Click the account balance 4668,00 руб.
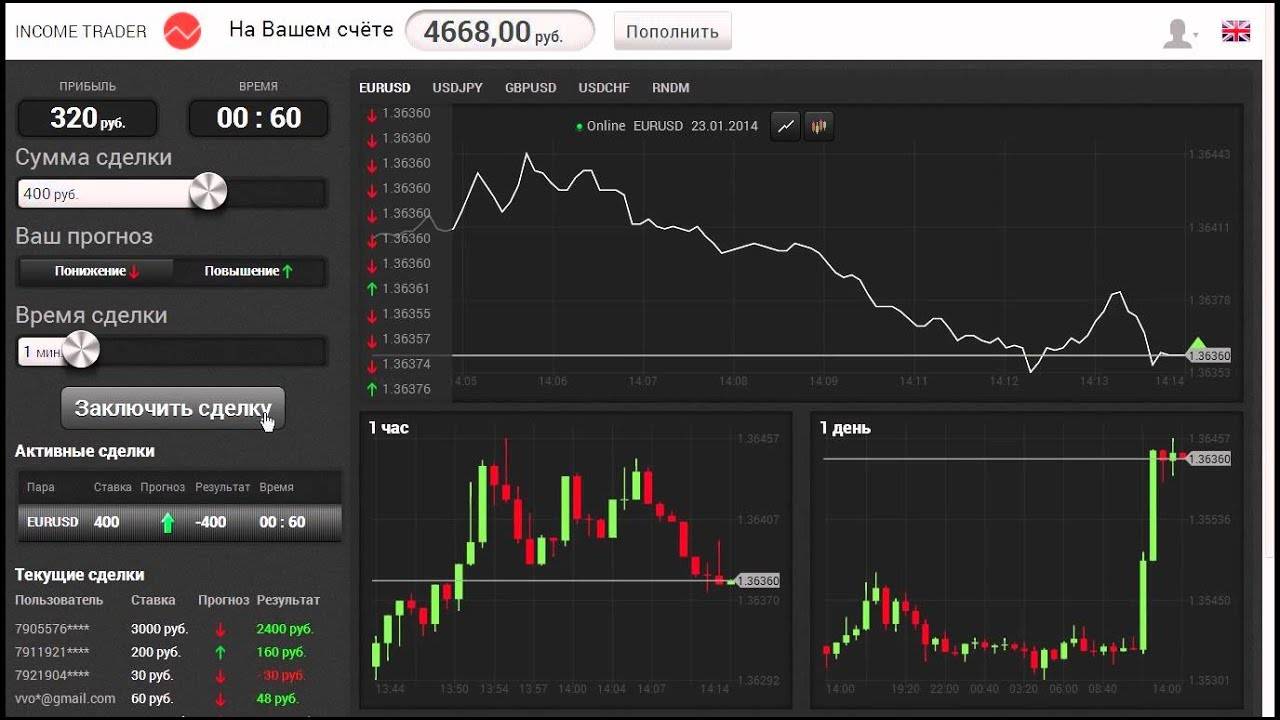 (x=499, y=31)
